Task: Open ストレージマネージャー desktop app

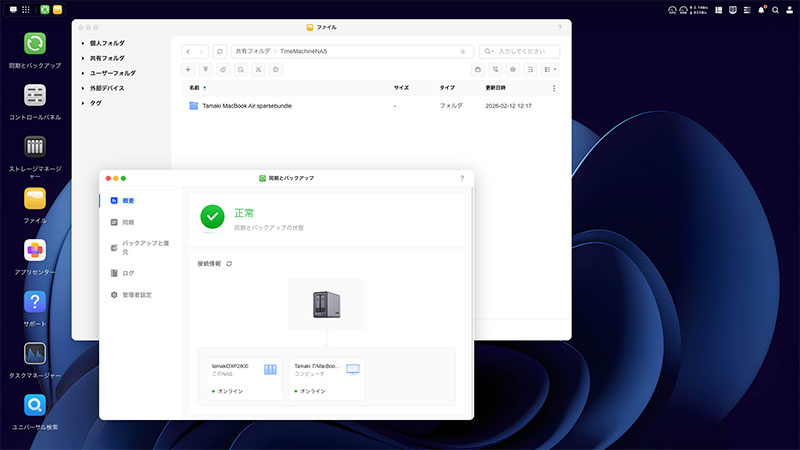Action: 35,148
